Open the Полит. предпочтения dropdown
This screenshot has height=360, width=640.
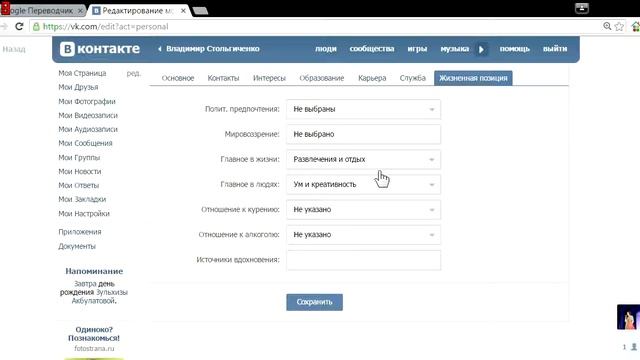(x=363, y=109)
